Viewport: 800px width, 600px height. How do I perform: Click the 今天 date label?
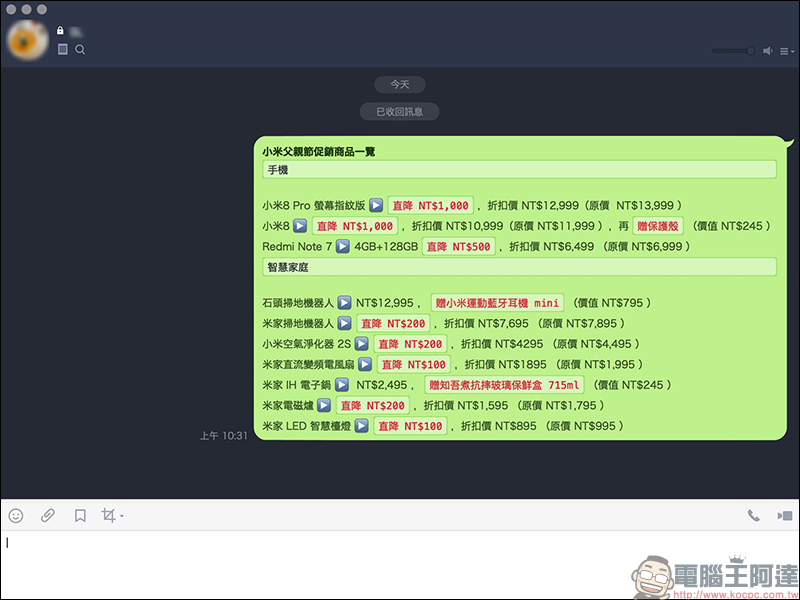[x=400, y=84]
